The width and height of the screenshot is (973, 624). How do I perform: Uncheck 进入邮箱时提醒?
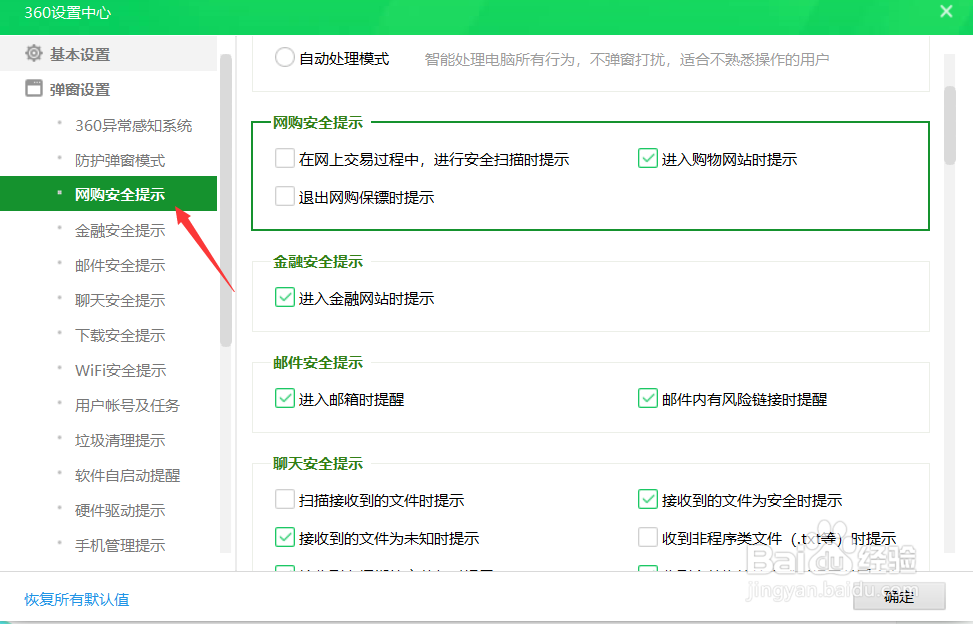285,399
